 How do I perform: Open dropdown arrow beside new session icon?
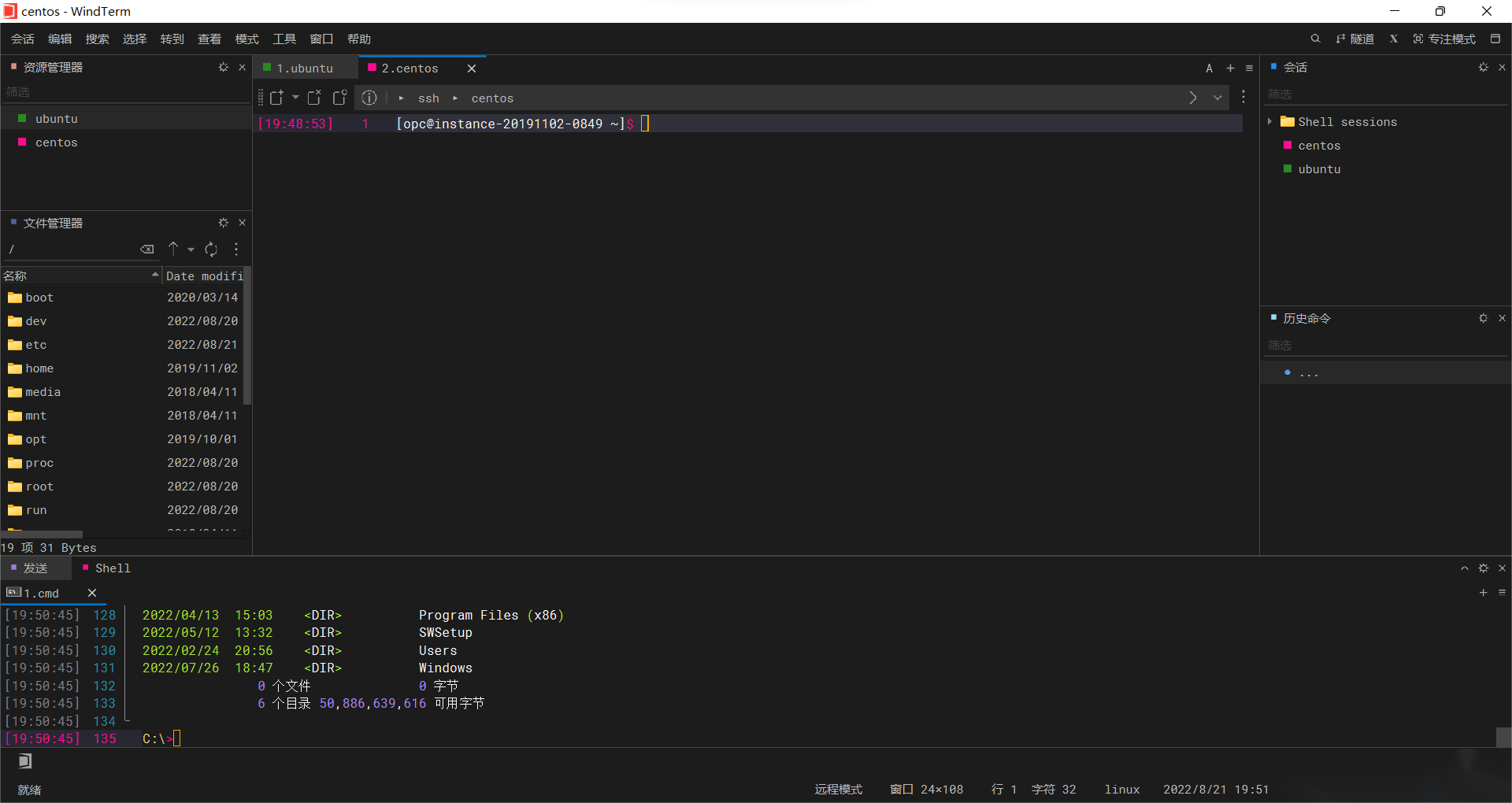click(x=295, y=98)
